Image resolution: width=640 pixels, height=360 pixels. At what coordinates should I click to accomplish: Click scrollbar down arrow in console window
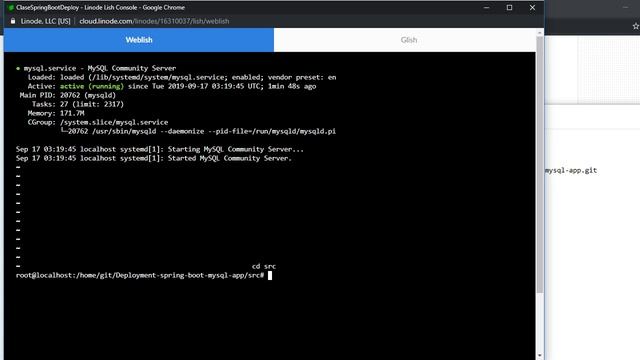point(540,356)
